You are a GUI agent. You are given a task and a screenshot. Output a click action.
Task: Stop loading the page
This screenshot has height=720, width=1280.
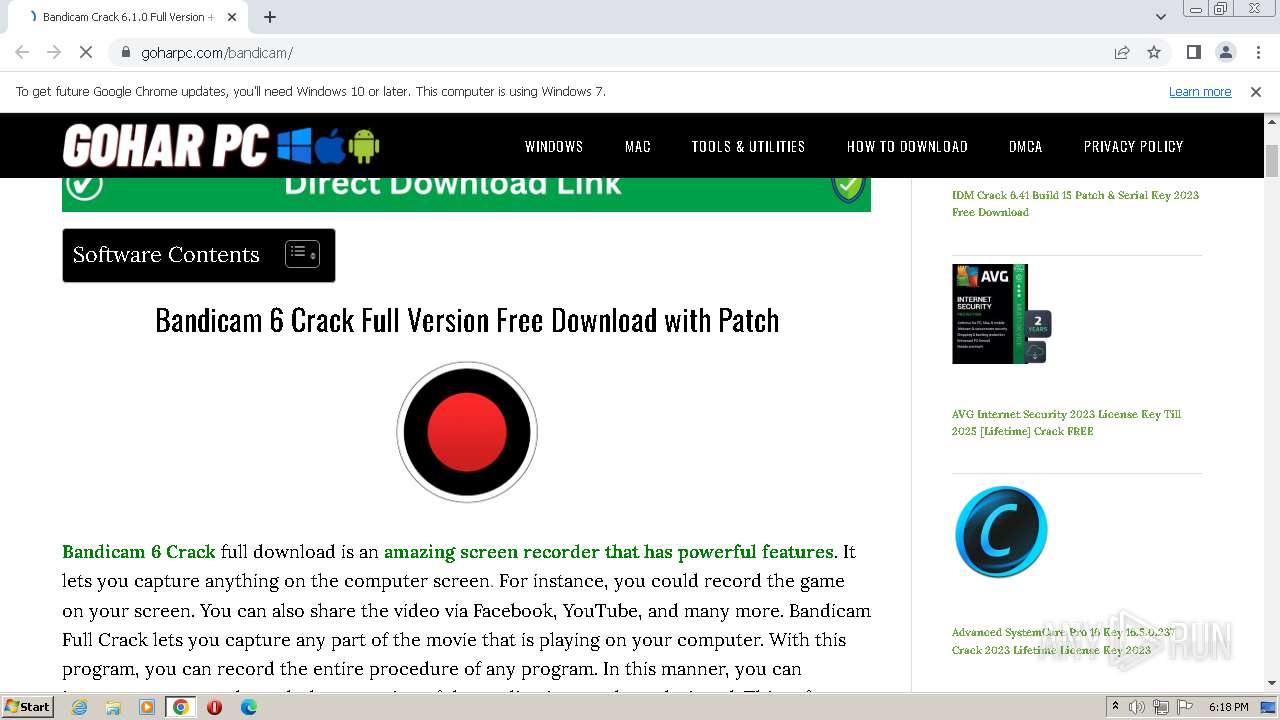coord(86,52)
